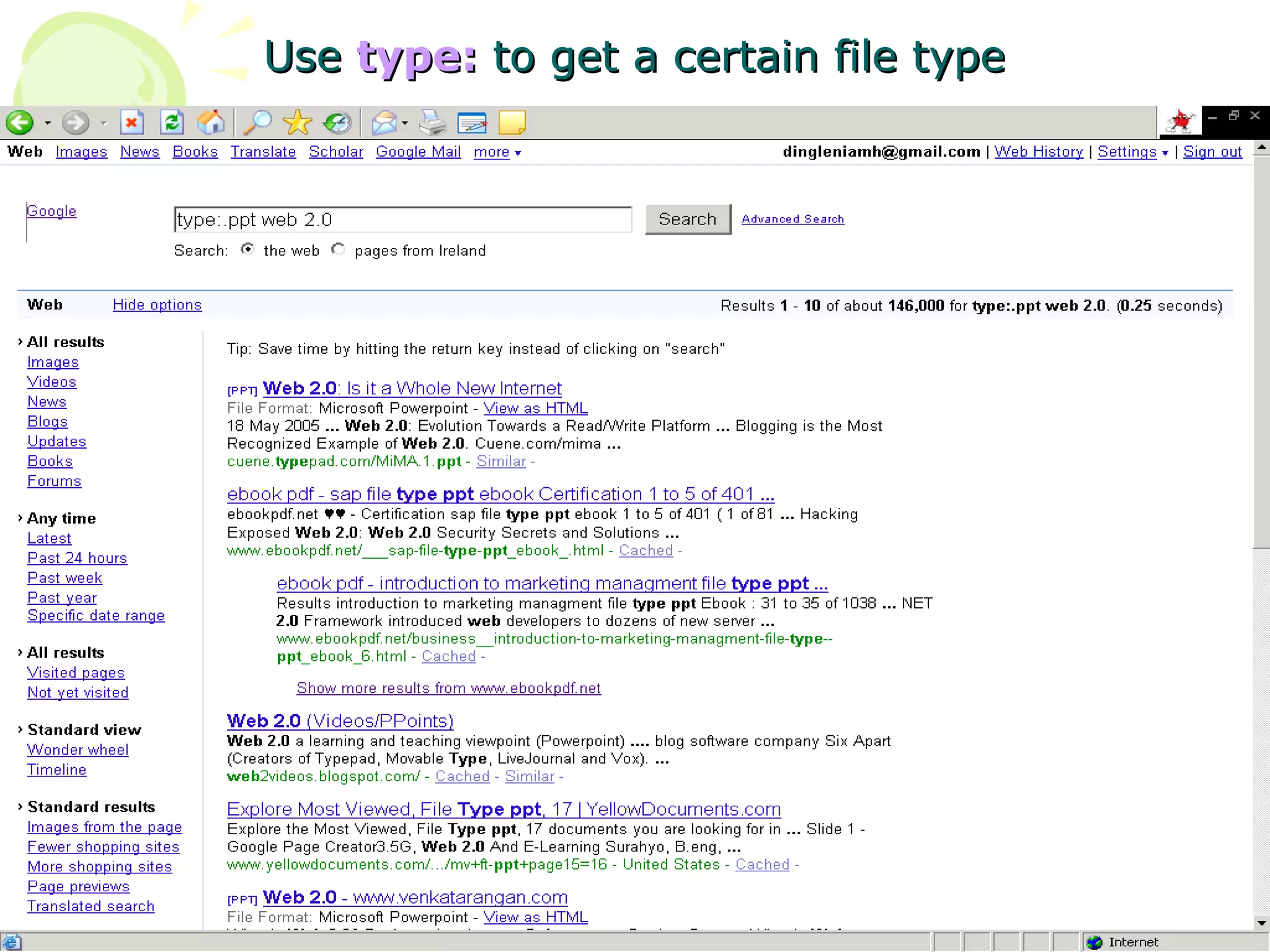Click the red logo icon in toolbar corner

click(x=1180, y=121)
